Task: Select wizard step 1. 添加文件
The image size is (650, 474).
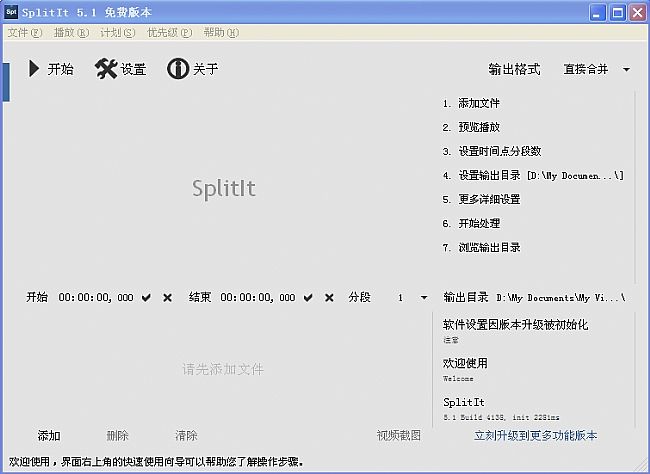Action: [471, 103]
